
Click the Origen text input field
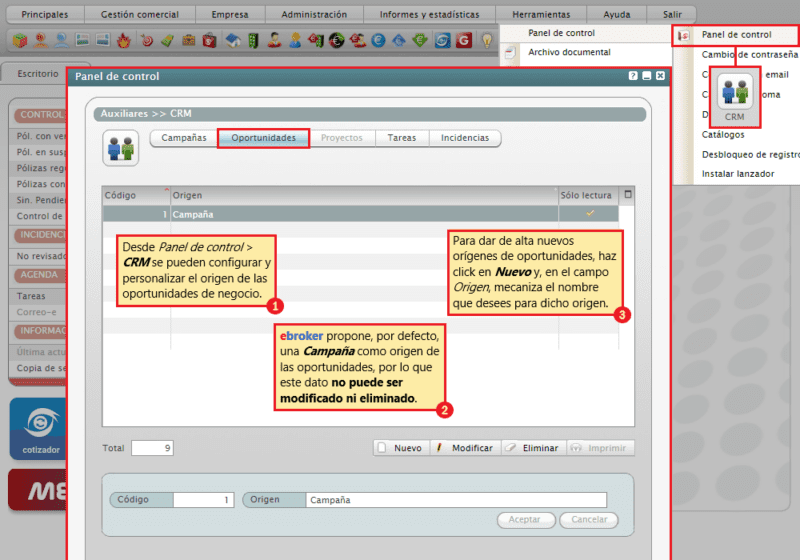[455, 500]
